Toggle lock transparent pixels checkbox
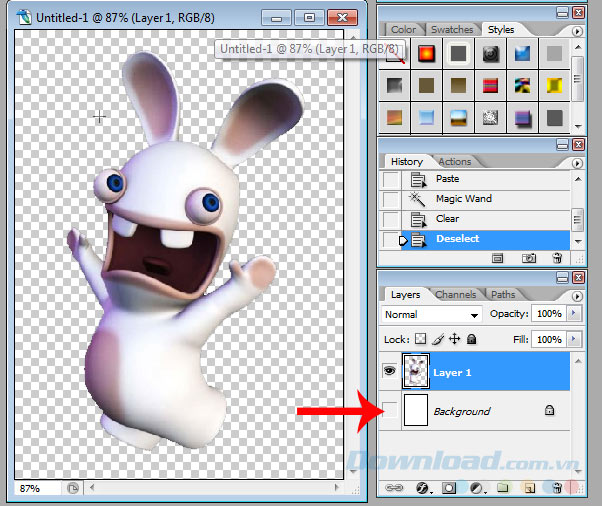This screenshot has width=602, height=506. click(x=421, y=340)
